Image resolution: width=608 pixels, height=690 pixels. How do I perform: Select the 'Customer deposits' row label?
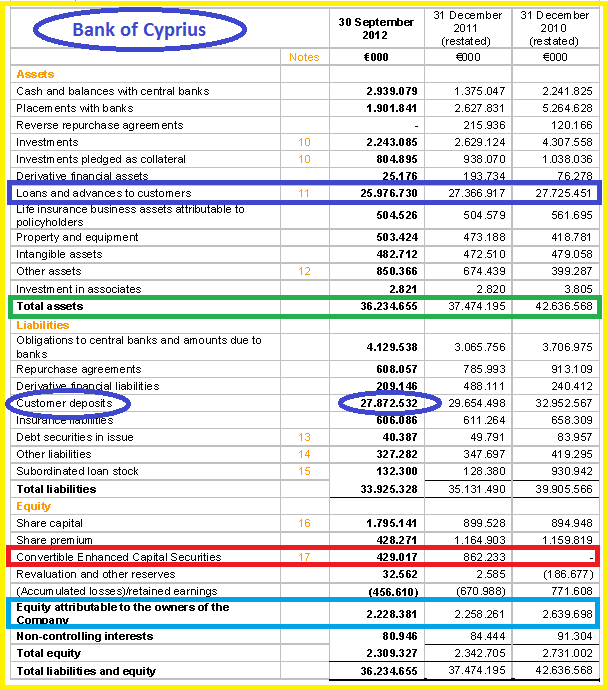(x=64, y=404)
